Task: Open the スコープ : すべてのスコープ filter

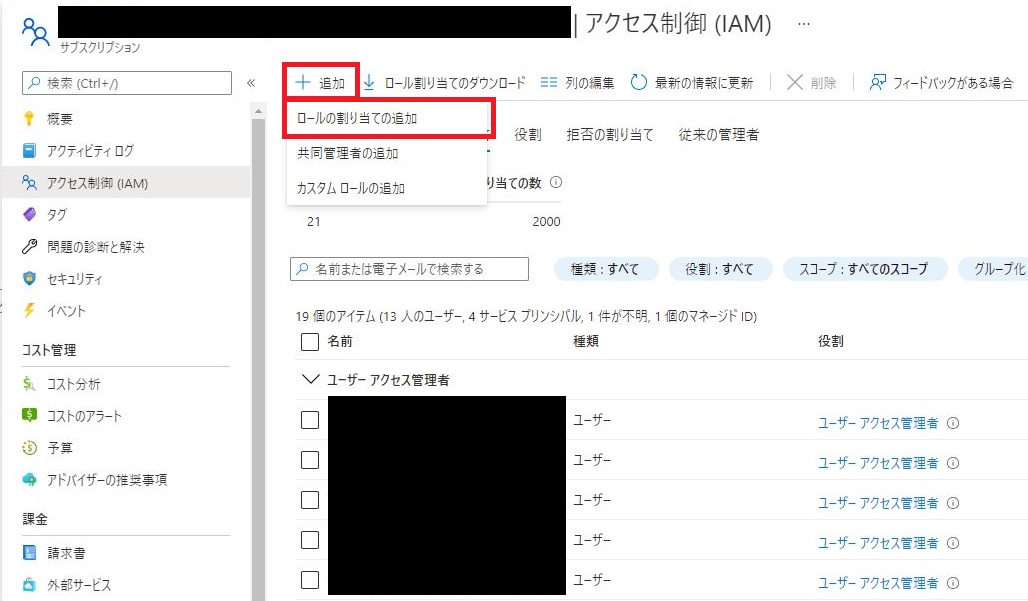Action: pos(864,269)
